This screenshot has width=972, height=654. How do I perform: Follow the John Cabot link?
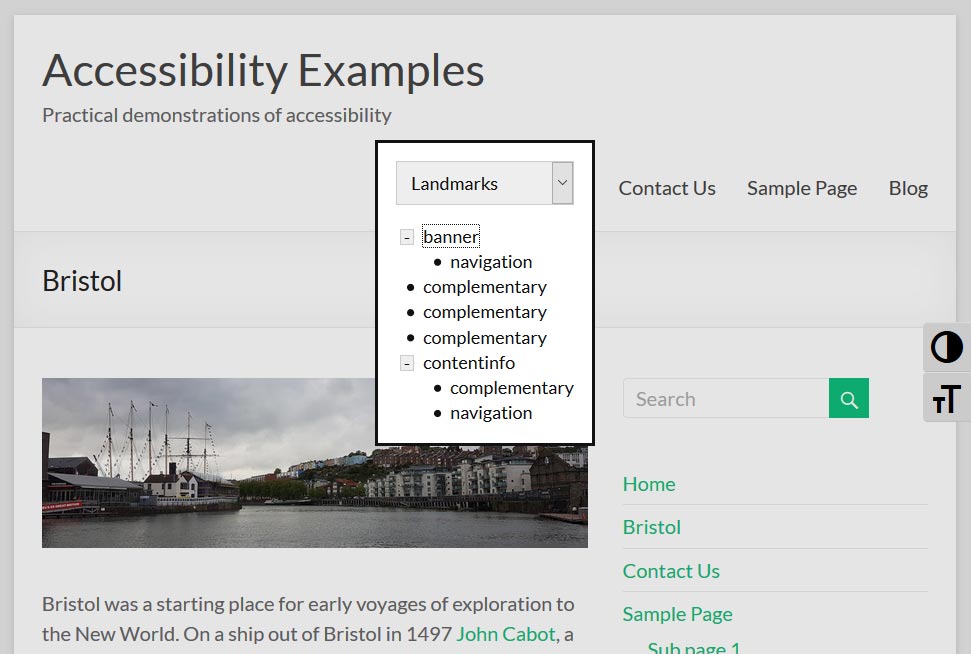click(x=506, y=634)
